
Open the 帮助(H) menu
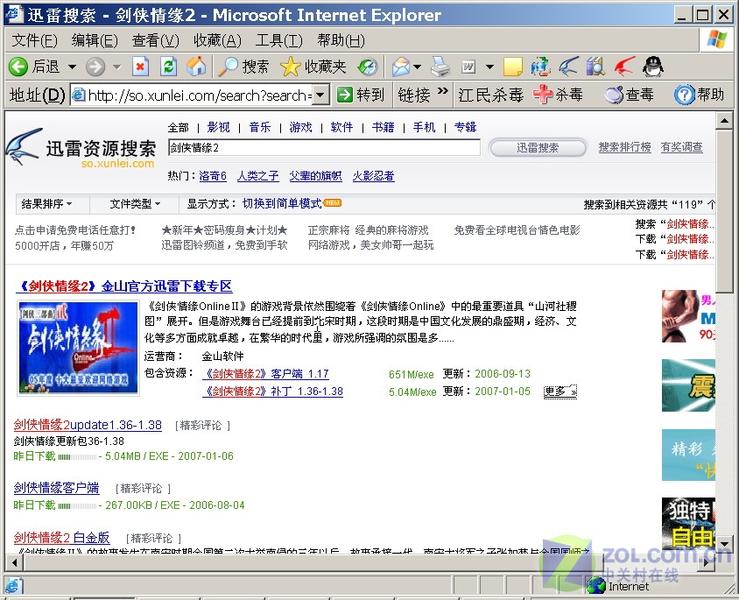[x=341, y=41]
